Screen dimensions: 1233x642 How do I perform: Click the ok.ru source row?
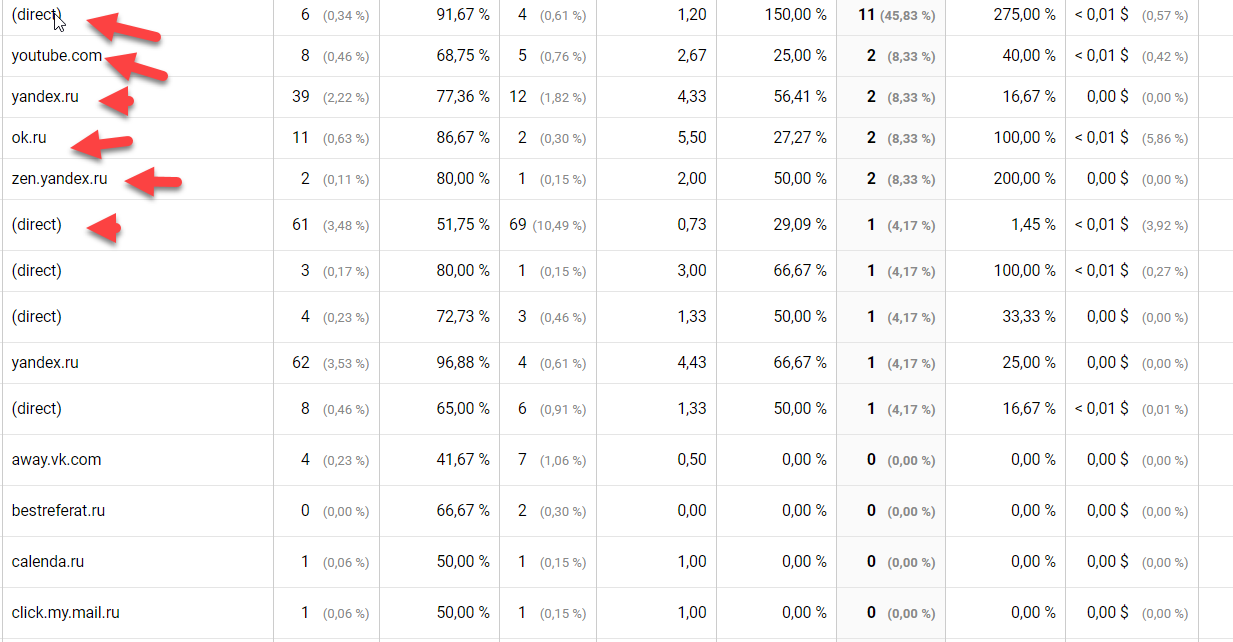29,138
